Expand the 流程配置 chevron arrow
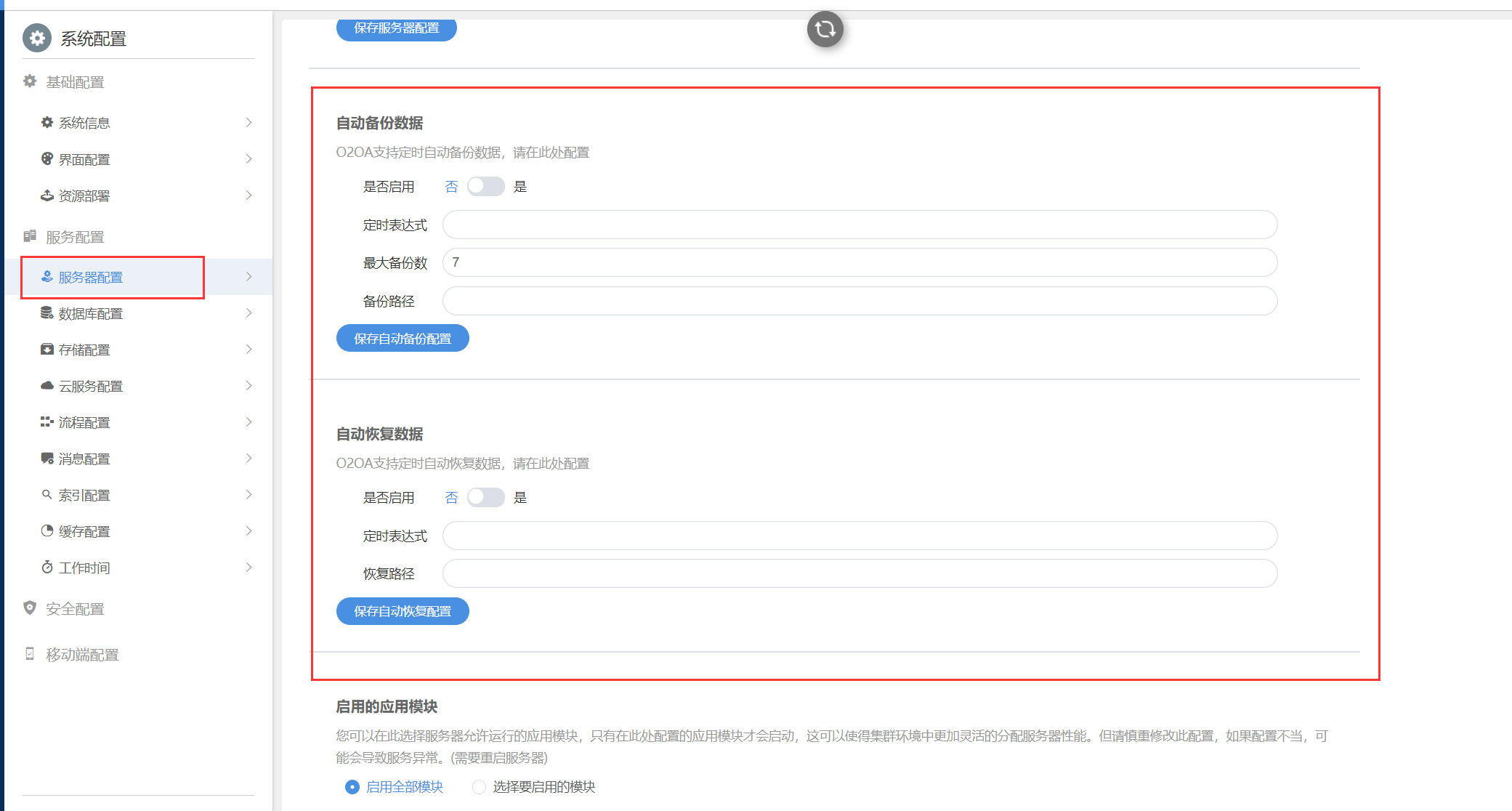The image size is (1512, 811). pyautogui.click(x=248, y=422)
